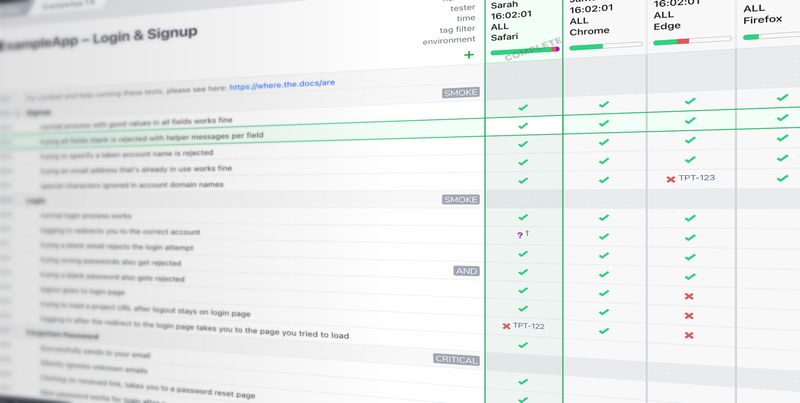Click Safari checkmark for 'normal login process works'
The width and height of the screenshot is (800, 403).
pyautogui.click(x=523, y=217)
